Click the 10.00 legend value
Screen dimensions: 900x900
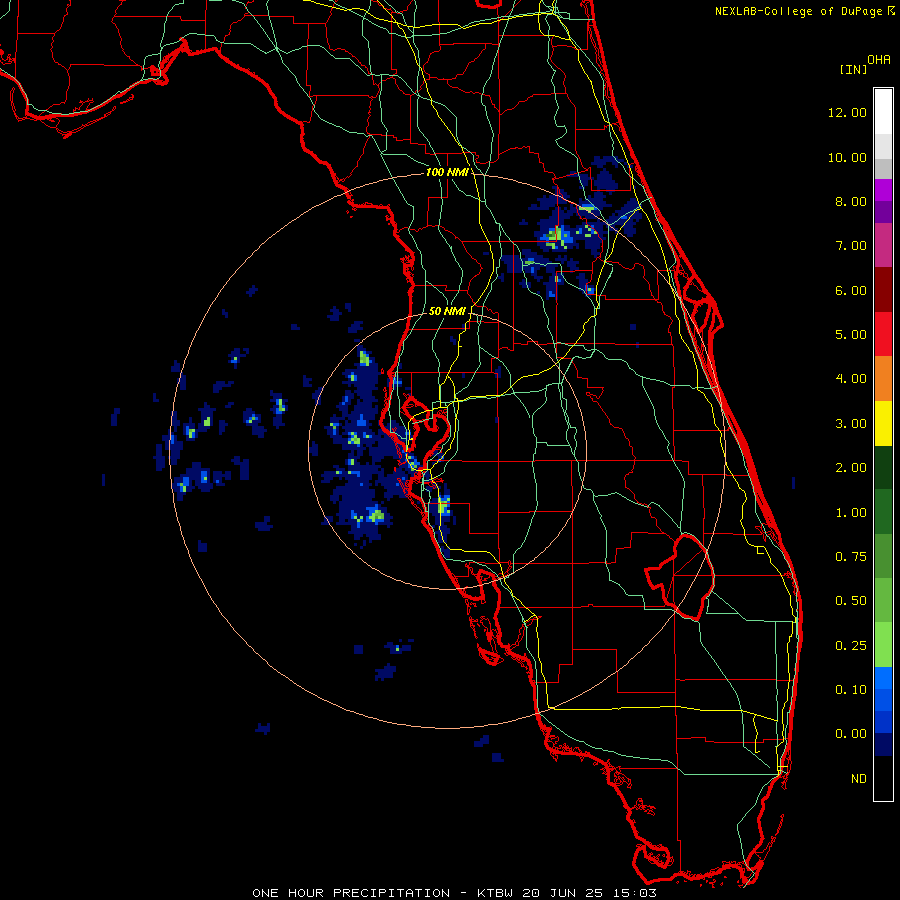point(847,157)
